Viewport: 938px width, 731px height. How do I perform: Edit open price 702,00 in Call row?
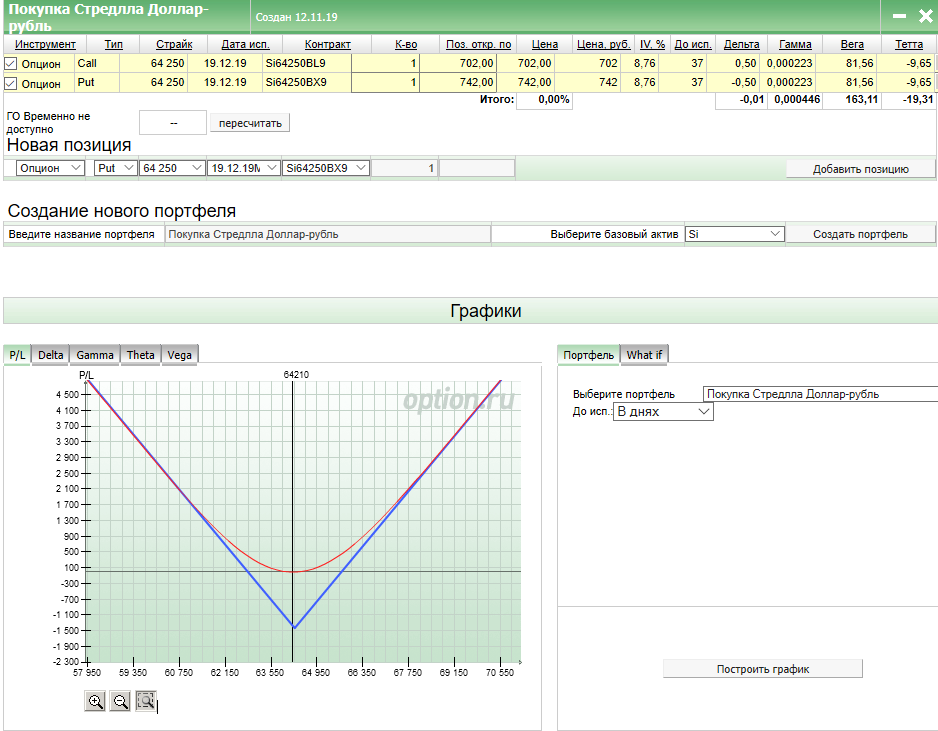458,63
